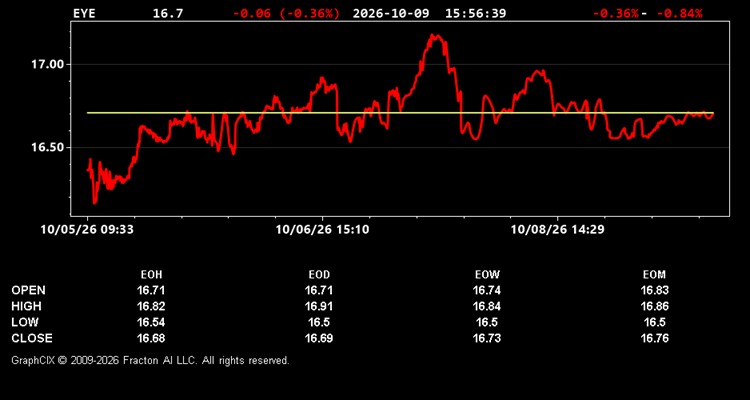This screenshot has height=400, width=750.
Task: Select EOM low value 16.5
Action: [x=654, y=322]
